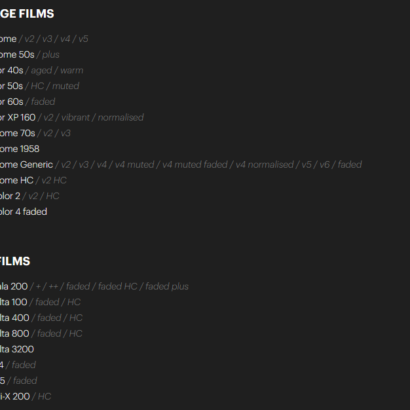Select the 'HC' variant of X 200
The image size is (410, 410).
click(x=44, y=396)
